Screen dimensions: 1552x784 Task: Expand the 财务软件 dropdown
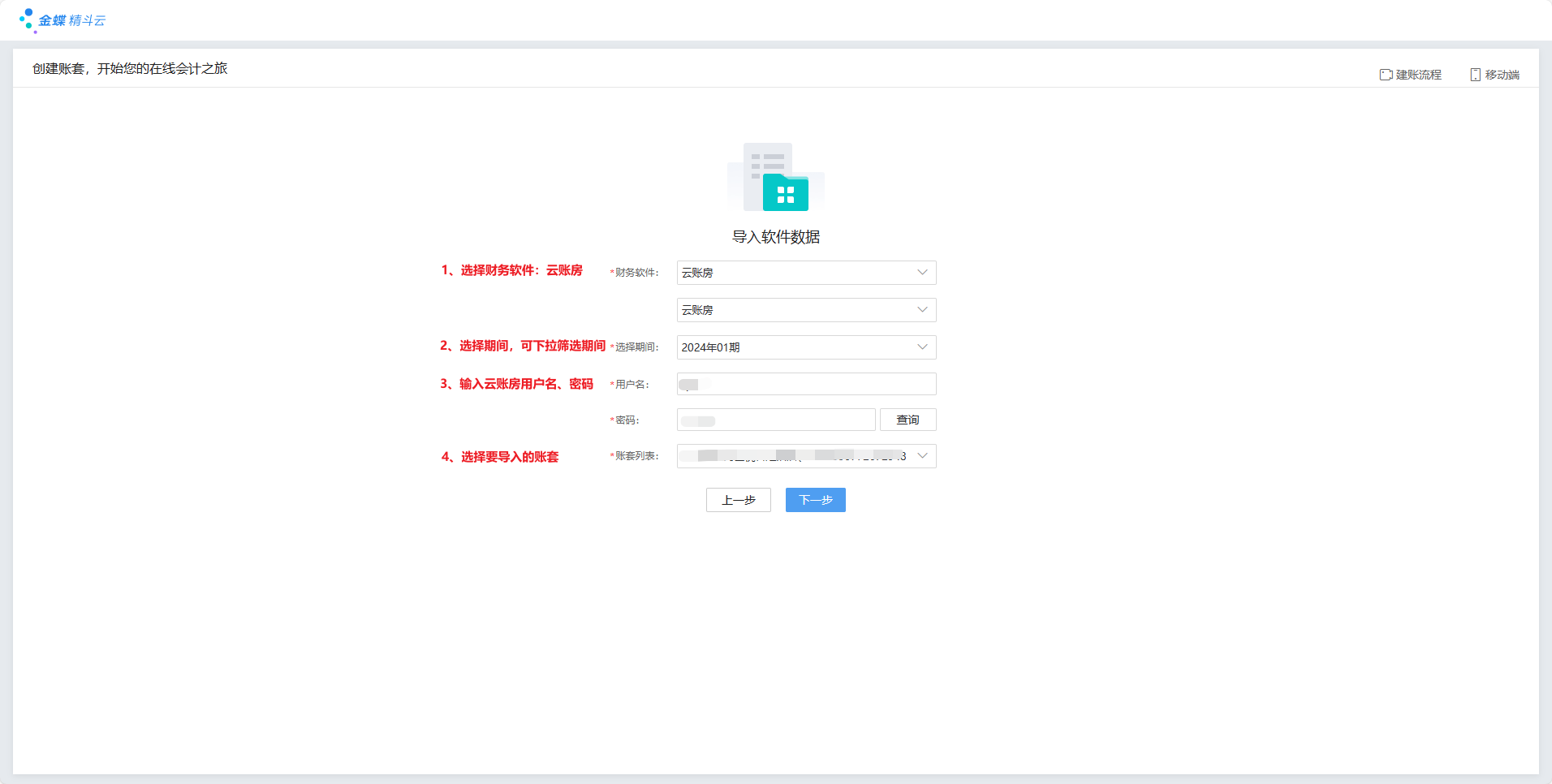806,273
